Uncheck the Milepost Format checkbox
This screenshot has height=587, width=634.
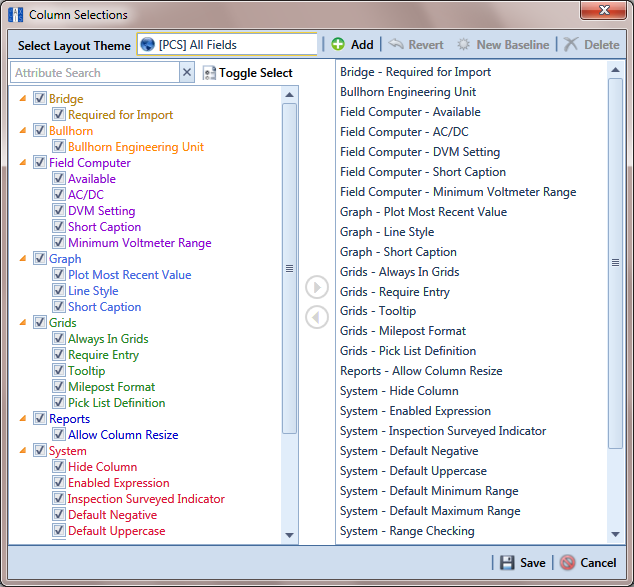pos(59,386)
